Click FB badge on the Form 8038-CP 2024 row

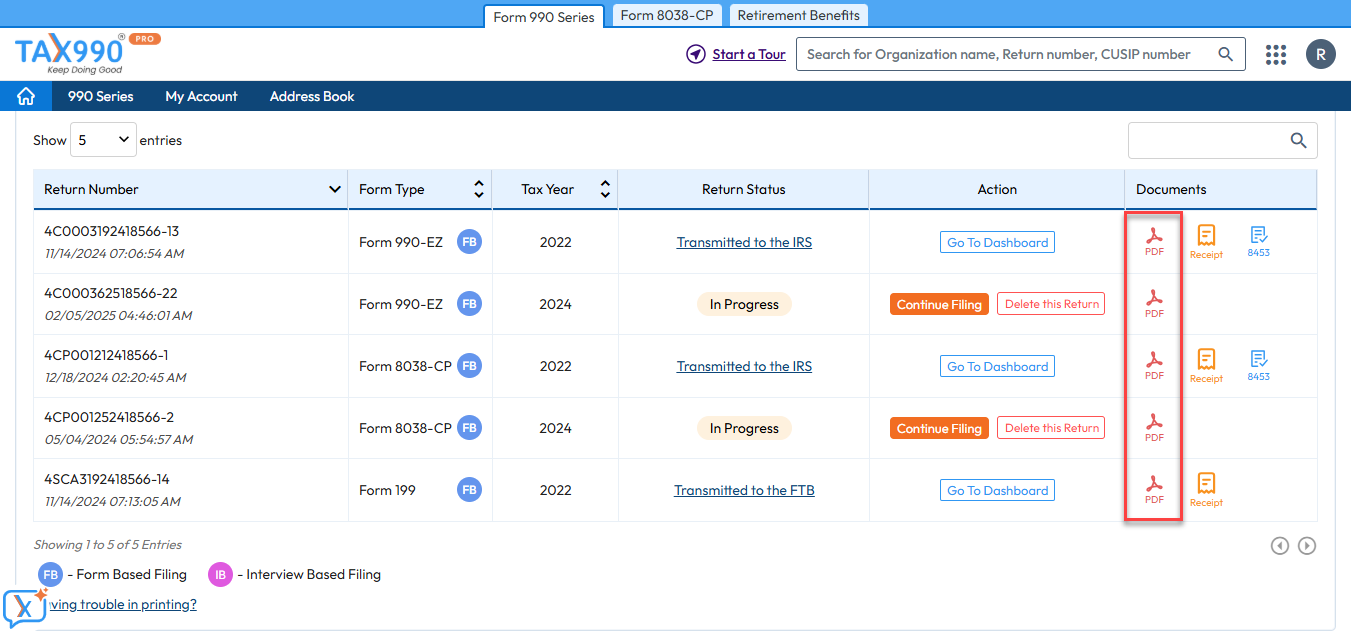(x=469, y=428)
